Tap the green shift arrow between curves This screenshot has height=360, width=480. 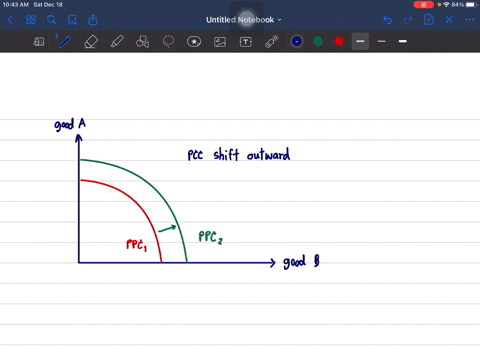(x=167, y=228)
